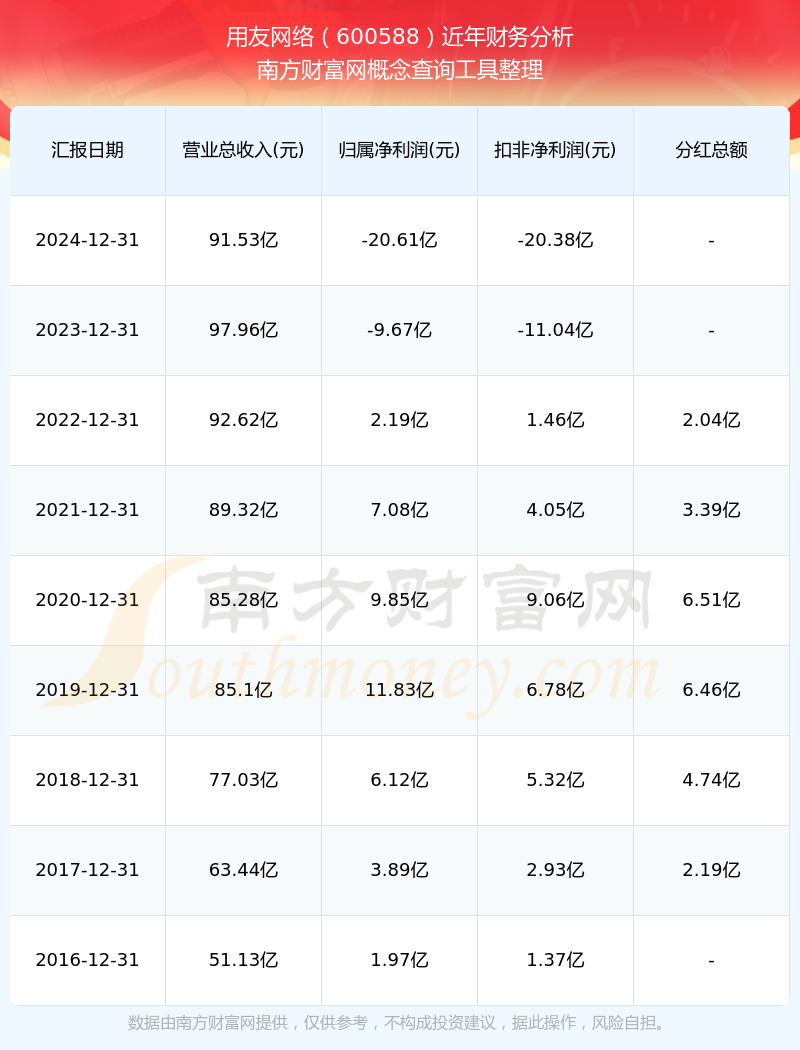Click 2022 adjusted profit 1.46亿
800x1050 pixels.
(555, 420)
